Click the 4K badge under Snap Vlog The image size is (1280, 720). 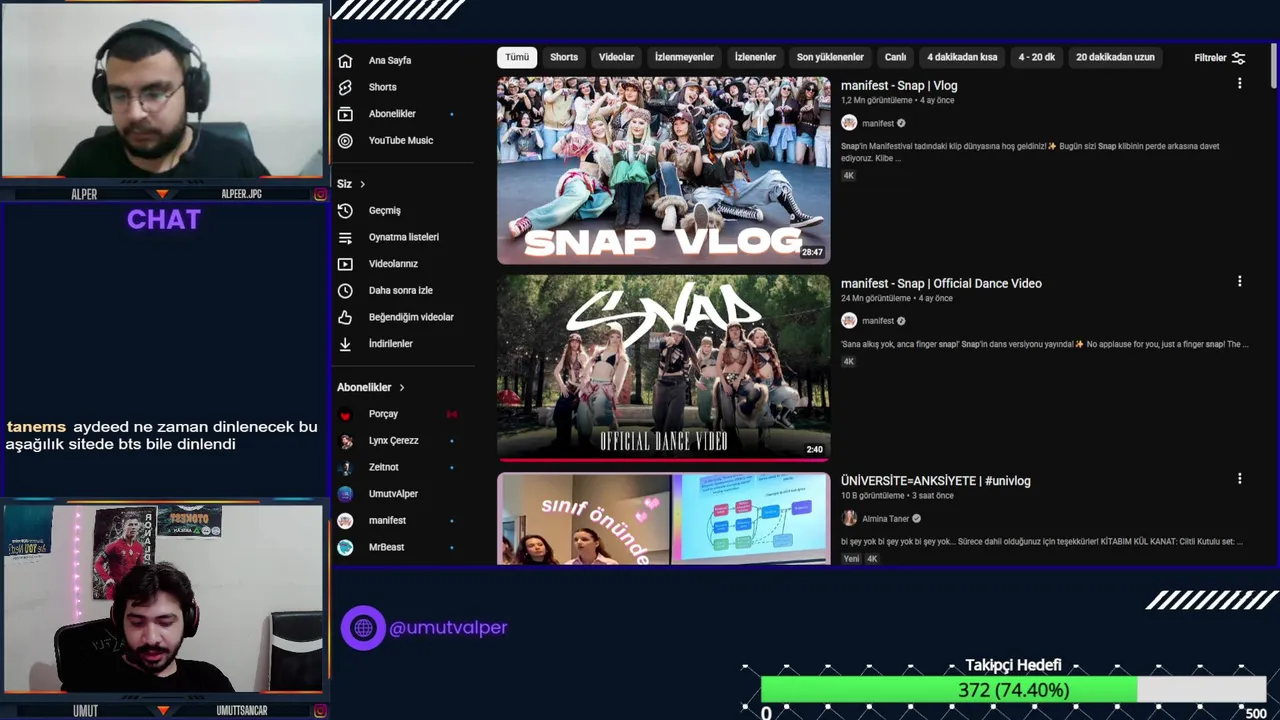click(x=848, y=176)
